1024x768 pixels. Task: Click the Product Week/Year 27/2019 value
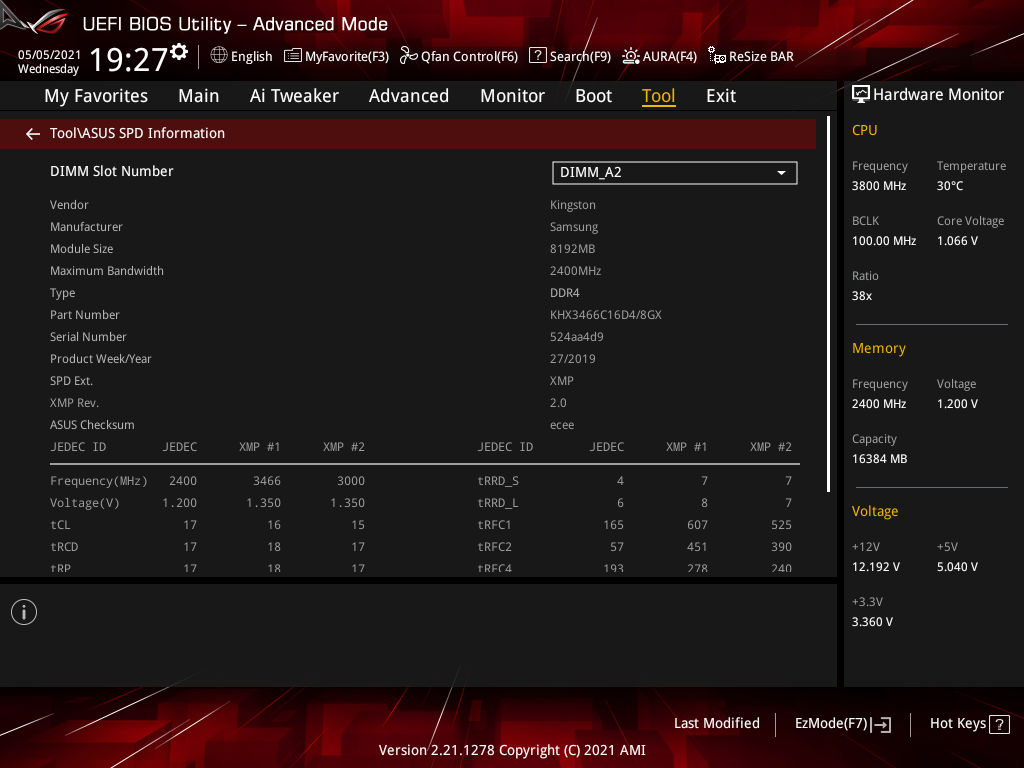tap(573, 359)
